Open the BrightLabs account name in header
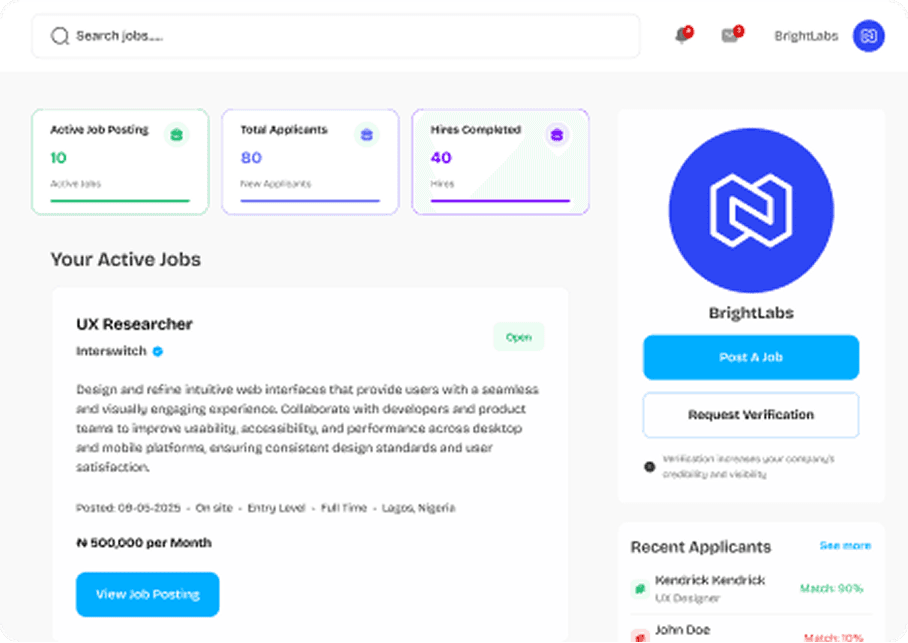Screen dimensions: 908x643 [x=806, y=36]
